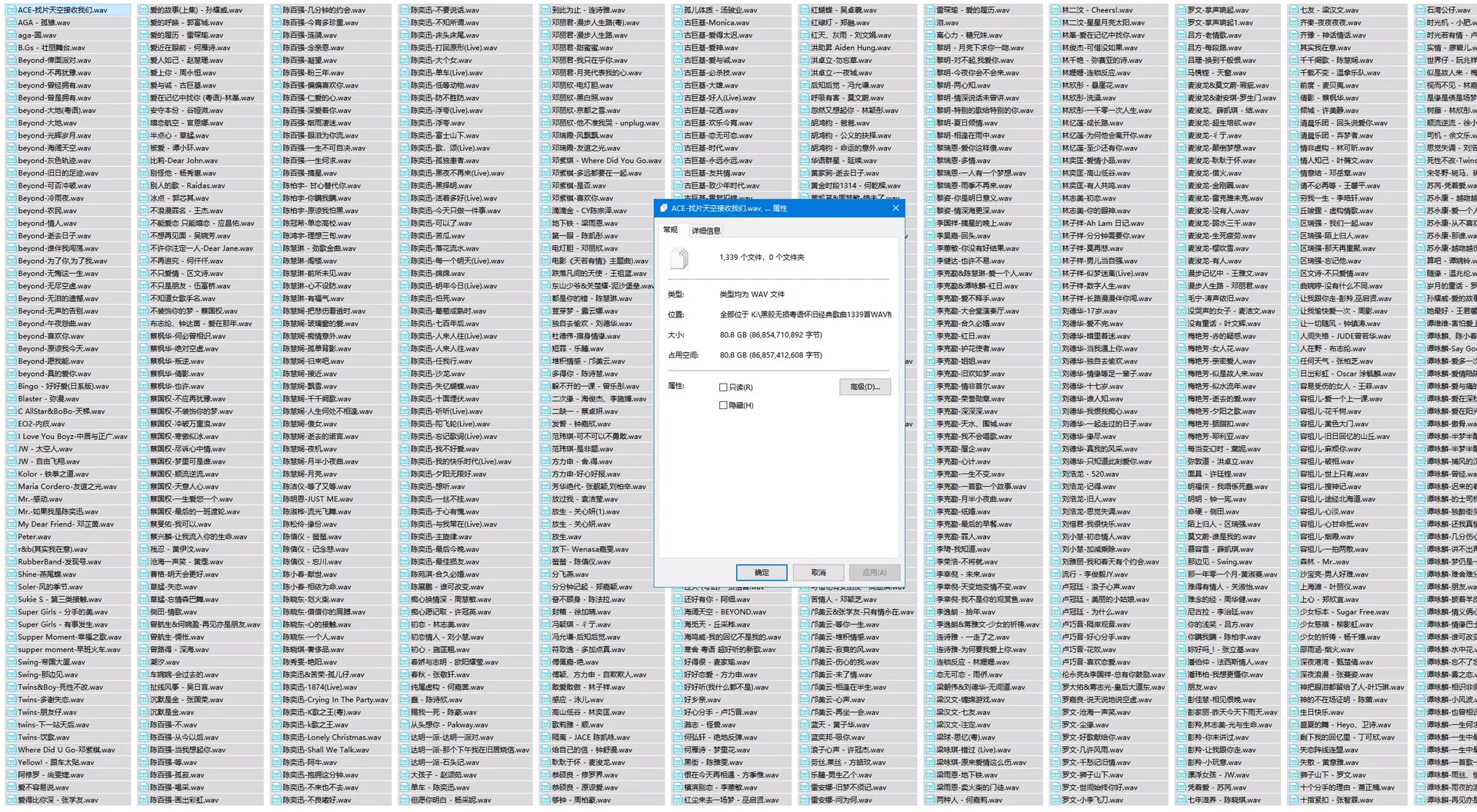This screenshot has width=1477, height=812.
Task: Select the 海阔天空 - BEYOND.wav file icon
Action: coord(678,612)
